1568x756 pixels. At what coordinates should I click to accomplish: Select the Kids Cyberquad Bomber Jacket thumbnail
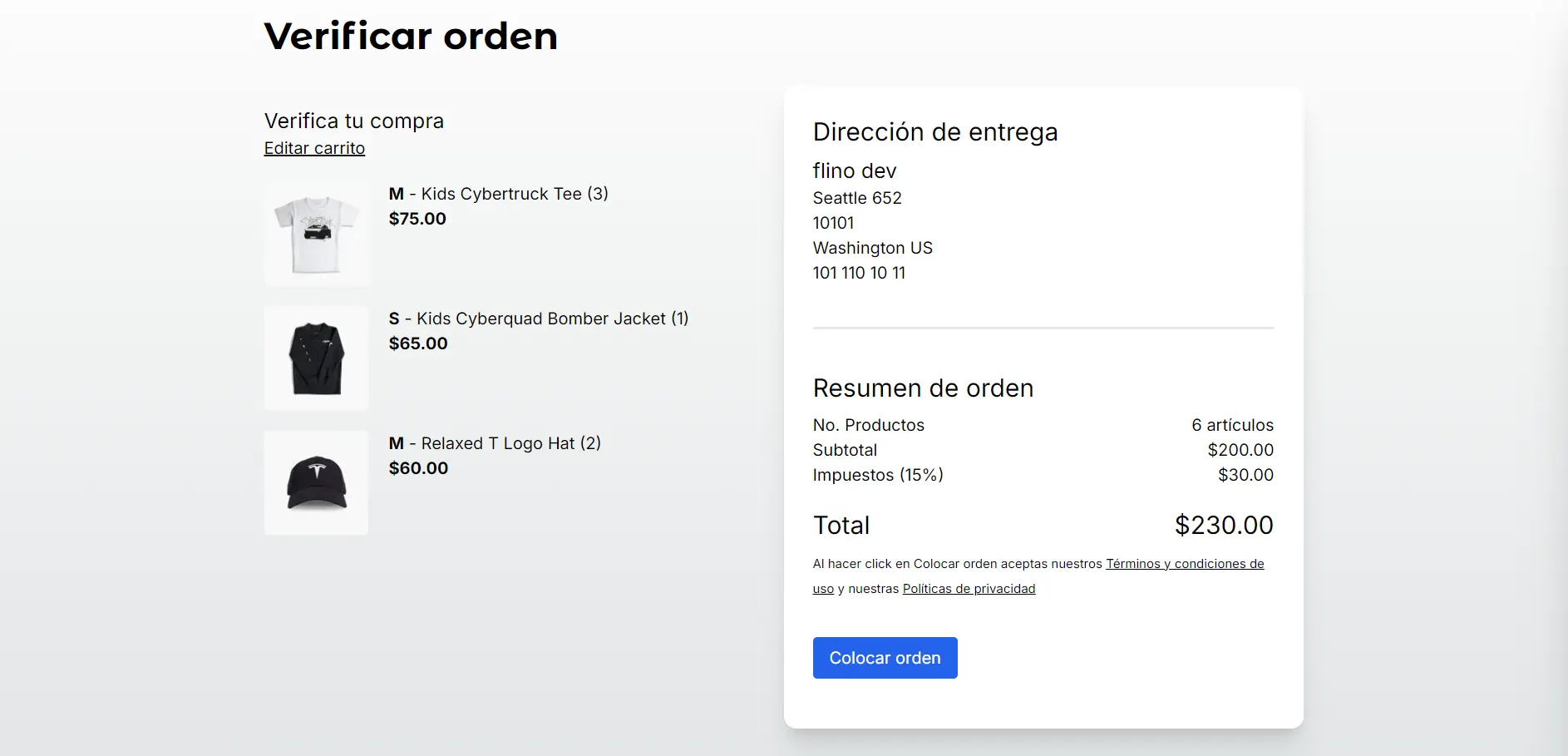(316, 358)
